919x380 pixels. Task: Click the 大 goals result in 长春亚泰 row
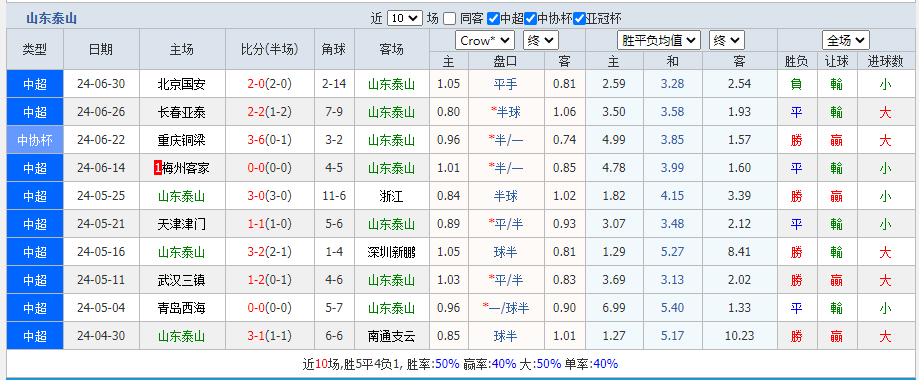point(885,112)
